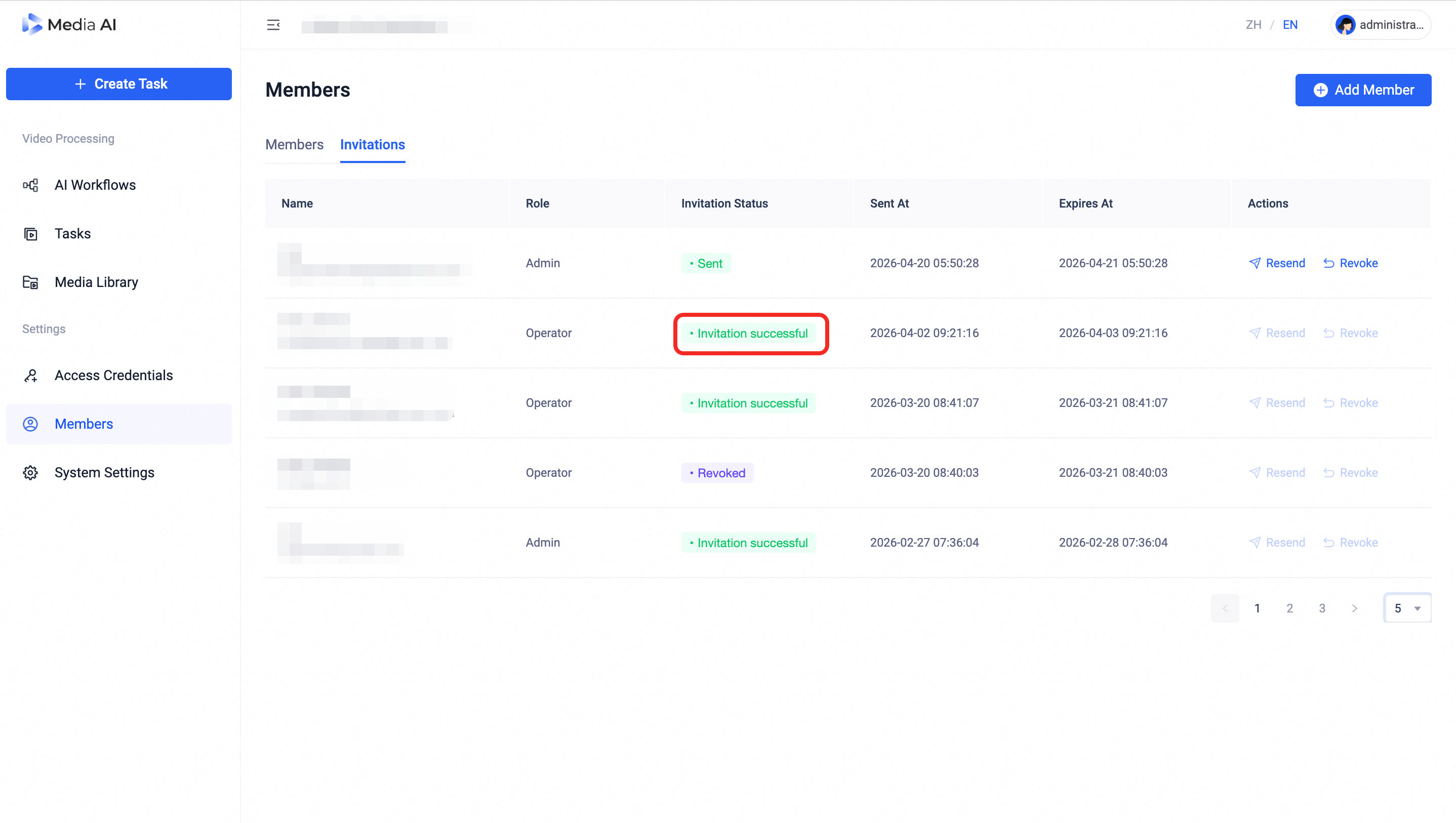
Task: Open the AI Workflows sidebar icon
Action: coord(30,185)
